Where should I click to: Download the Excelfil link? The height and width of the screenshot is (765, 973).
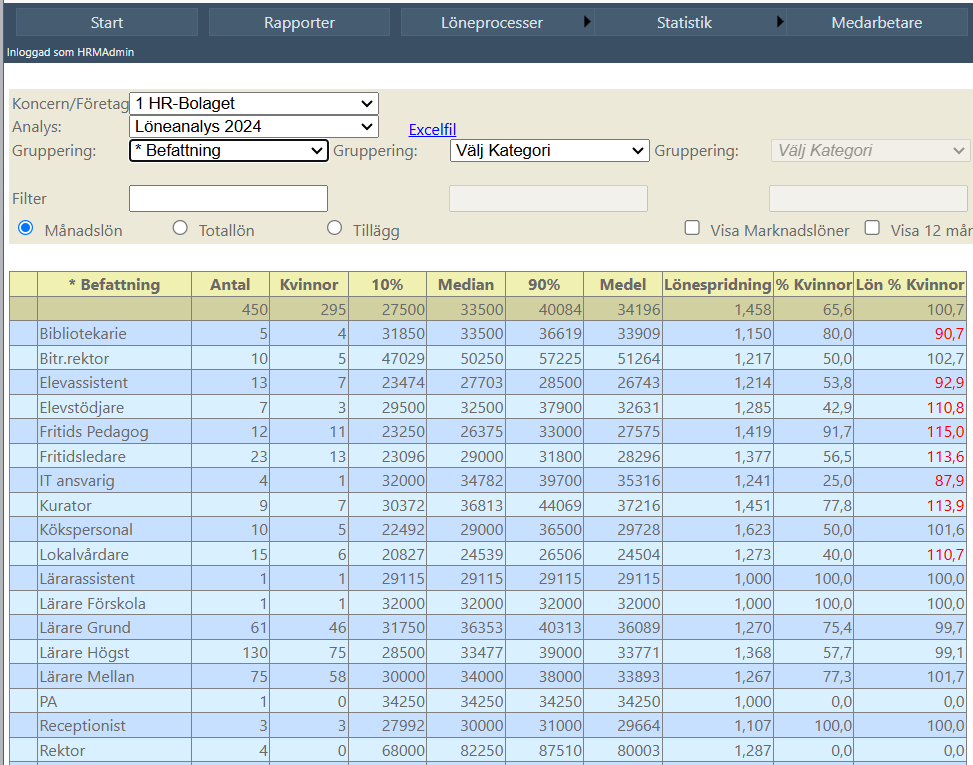(x=432, y=130)
